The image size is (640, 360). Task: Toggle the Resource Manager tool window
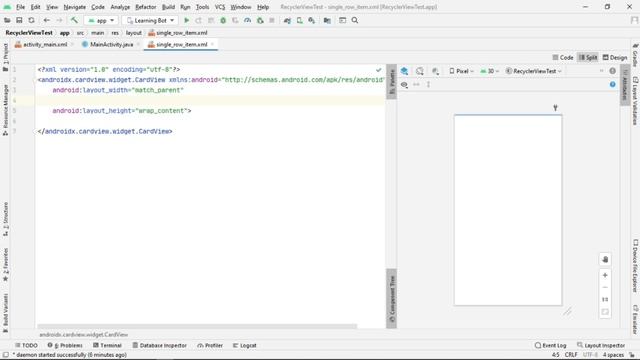tap(5, 109)
